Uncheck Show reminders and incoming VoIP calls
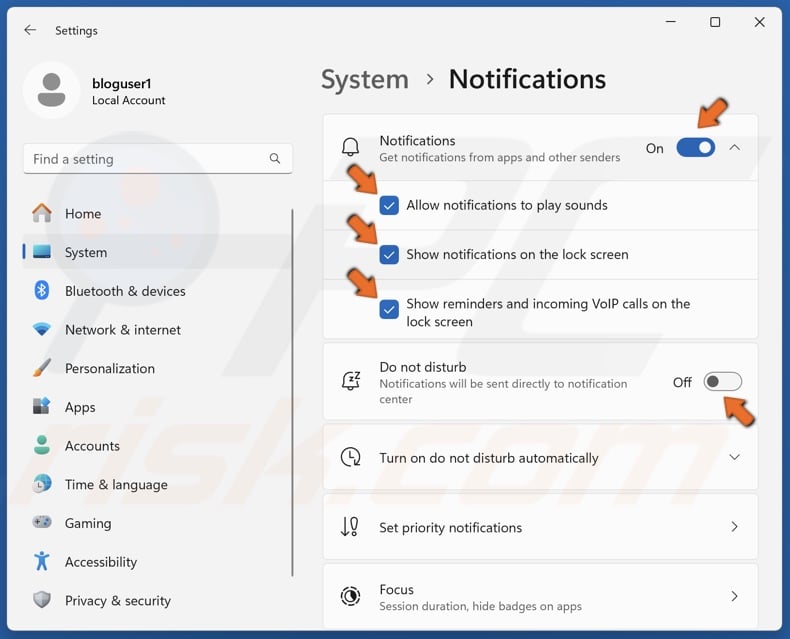This screenshot has width=790, height=639. (389, 309)
